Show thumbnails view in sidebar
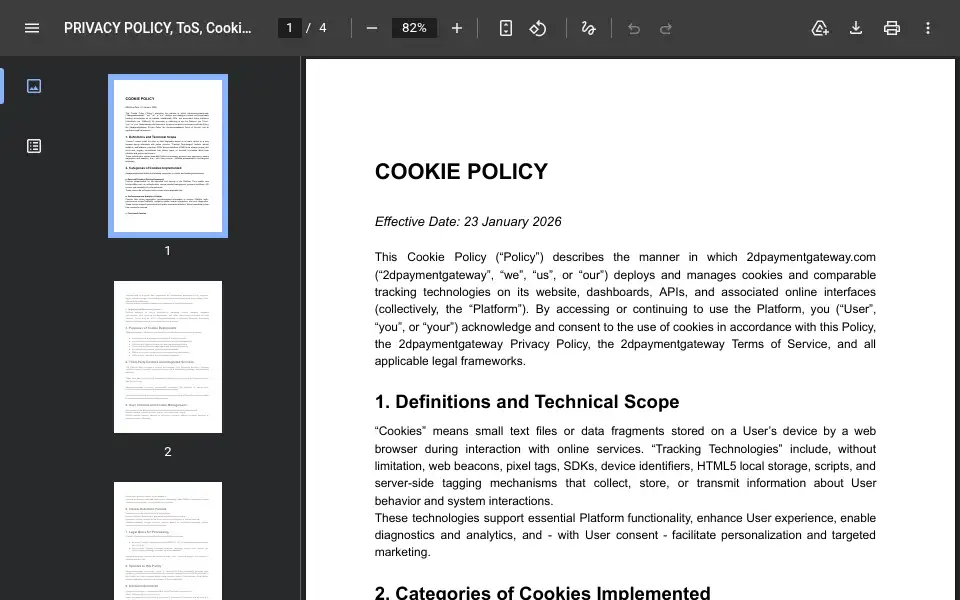The image size is (960, 600). point(34,86)
